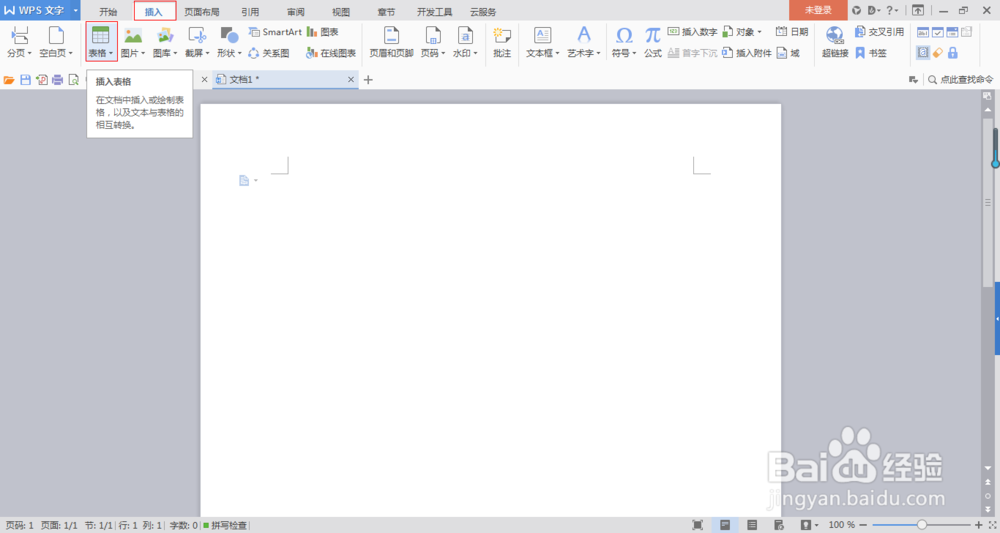This screenshot has width=1000, height=533.
Task: Add a new document tab with plus
Action: click(368, 80)
